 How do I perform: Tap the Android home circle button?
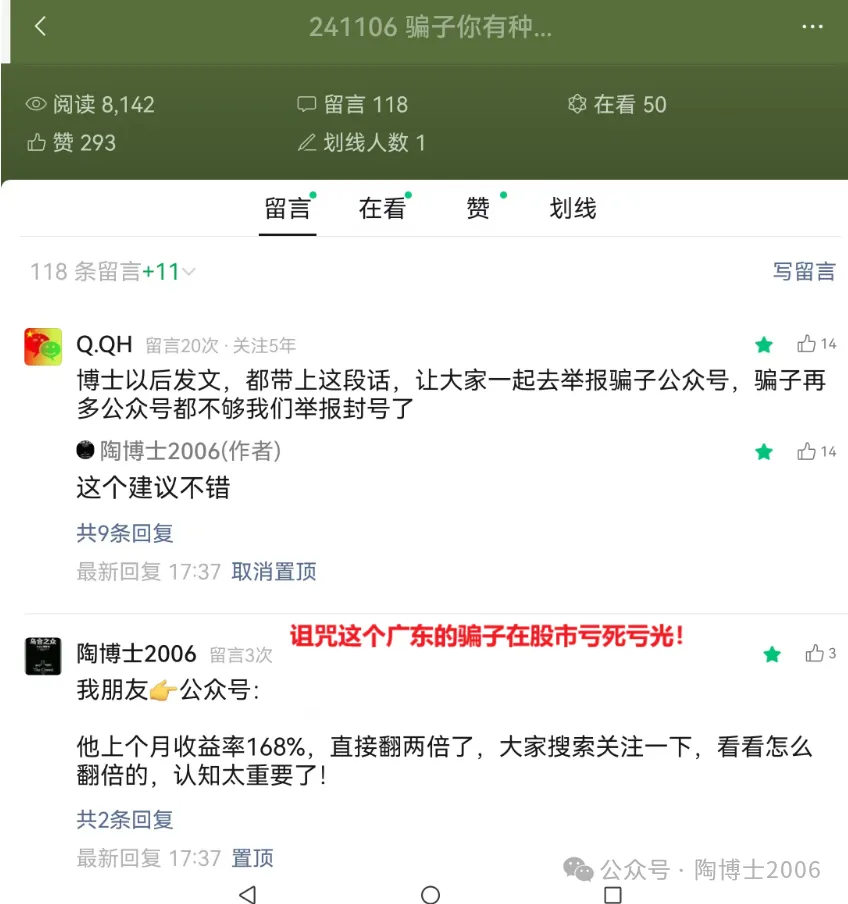430,894
